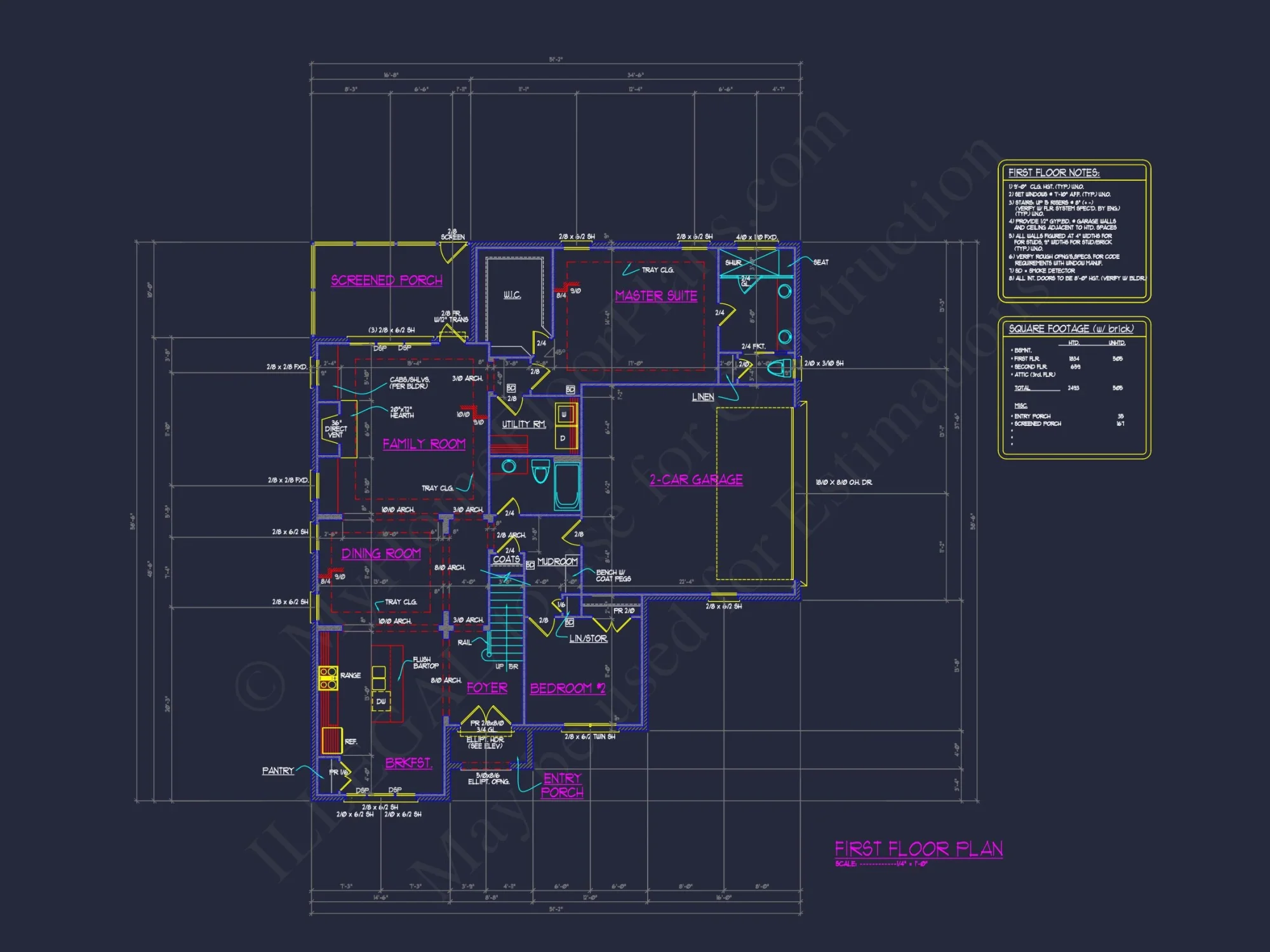This screenshot has width=1270, height=952.
Task: Toggle the smoke detector (SD) marker near mudroom
Action: pyautogui.click(x=531, y=564)
